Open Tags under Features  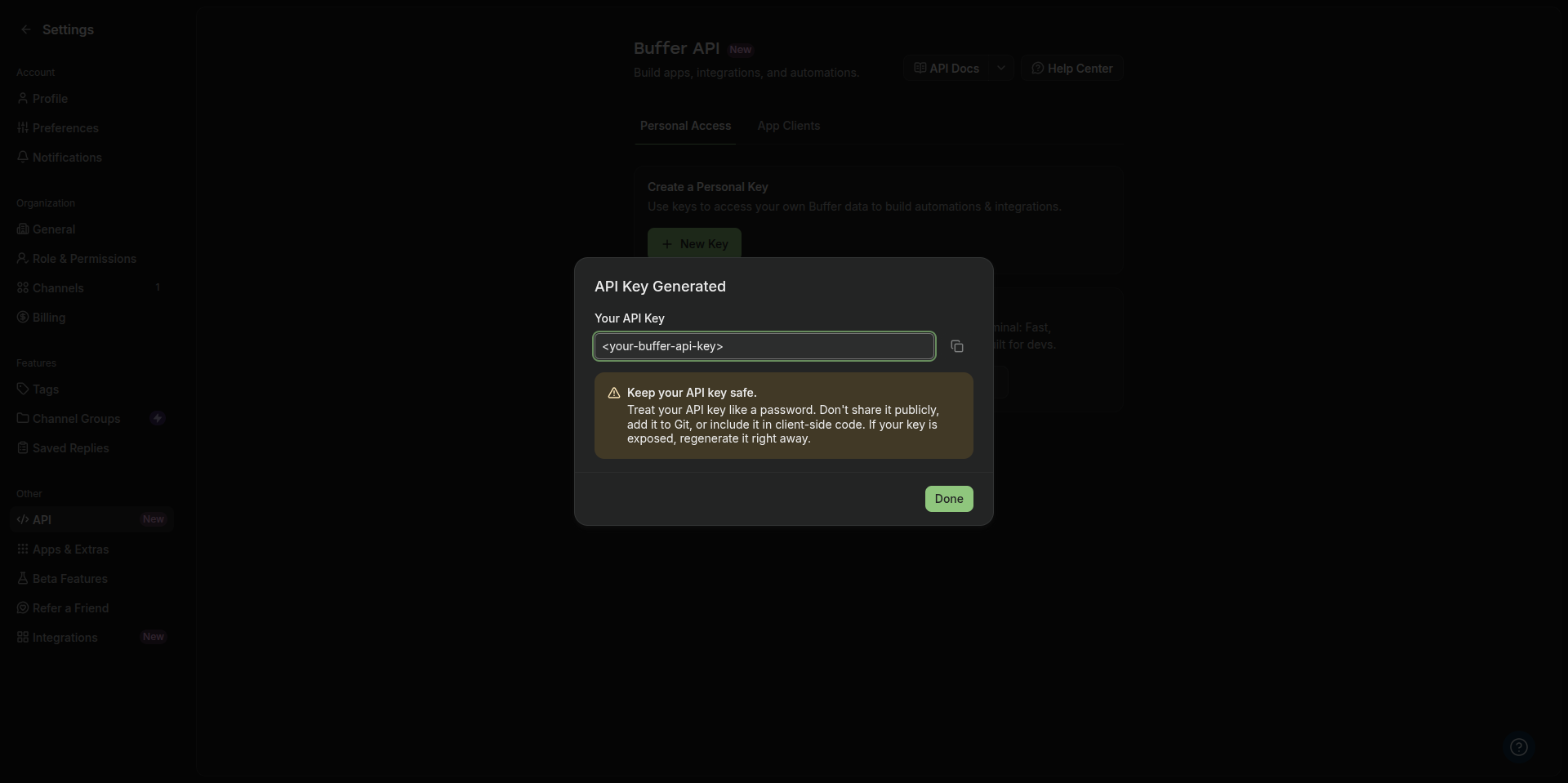coord(91,389)
